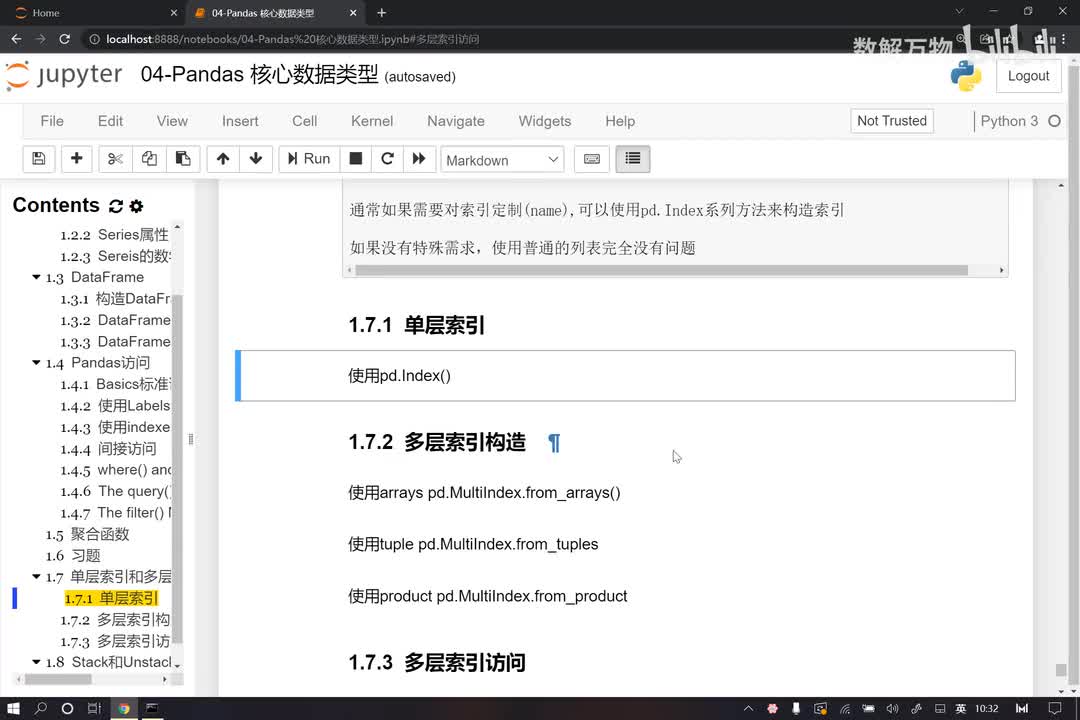Open the volume control in system tray
This screenshot has height=720, width=1080.
point(893,708)
